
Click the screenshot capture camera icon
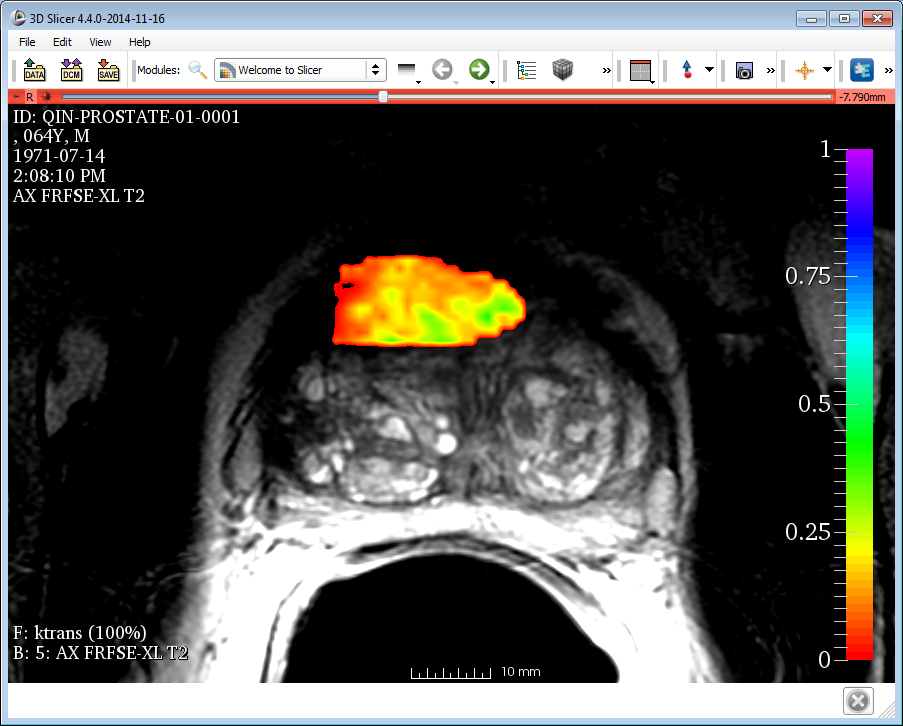pyautogui.click(x=743, y=71)
